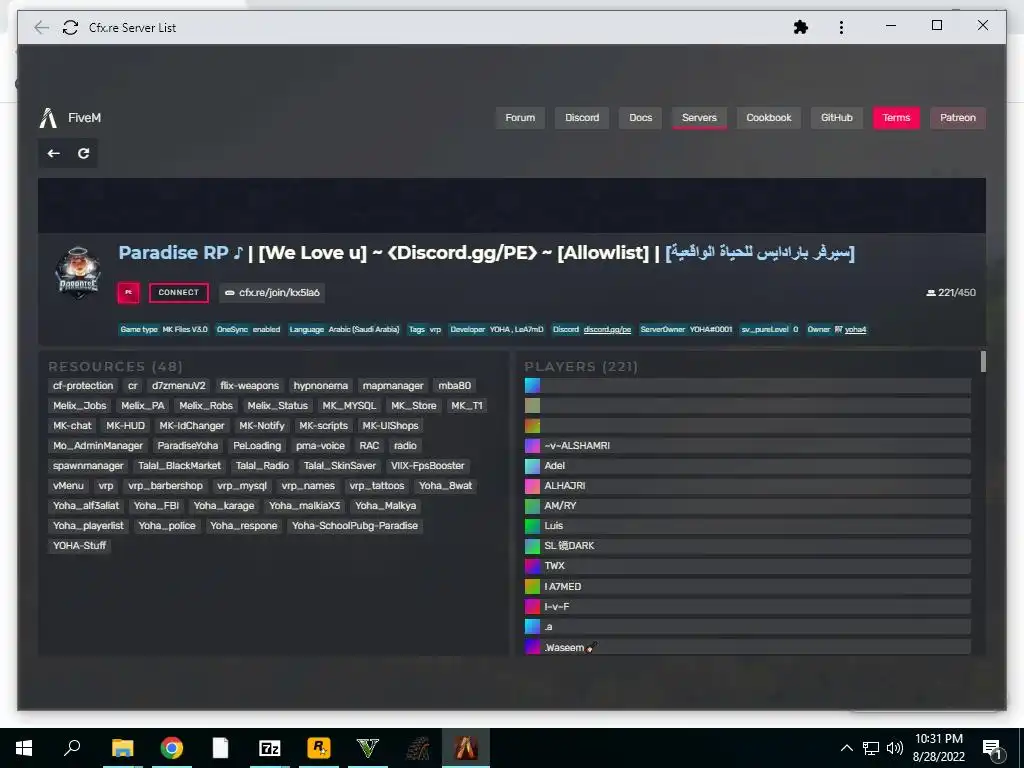Viewport: 1024px width, 768px height.
Task: Open 7-Zip from the taskbar
Action: (x=269, y=748)
